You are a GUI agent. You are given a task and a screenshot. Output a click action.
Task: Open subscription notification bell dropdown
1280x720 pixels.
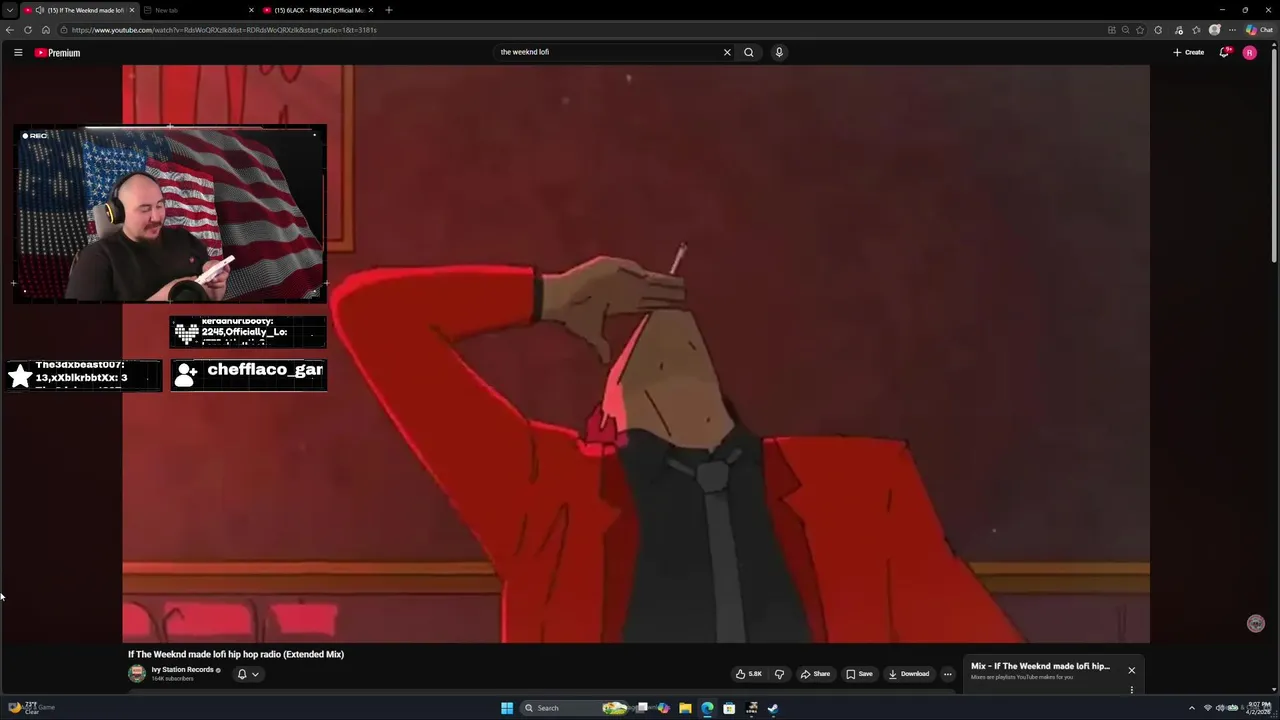[248, 674]
